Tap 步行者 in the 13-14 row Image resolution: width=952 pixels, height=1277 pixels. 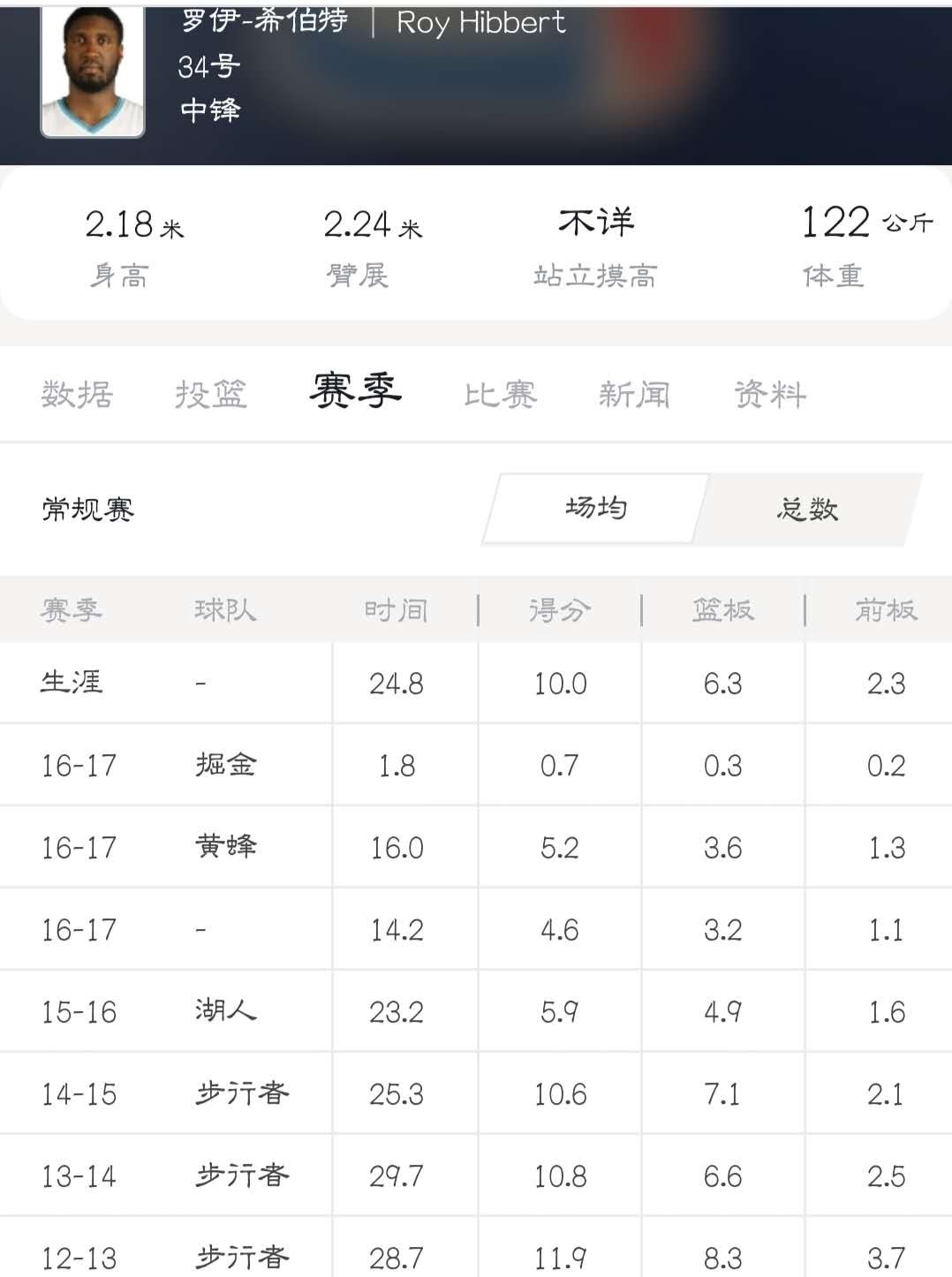[242, 1175]
